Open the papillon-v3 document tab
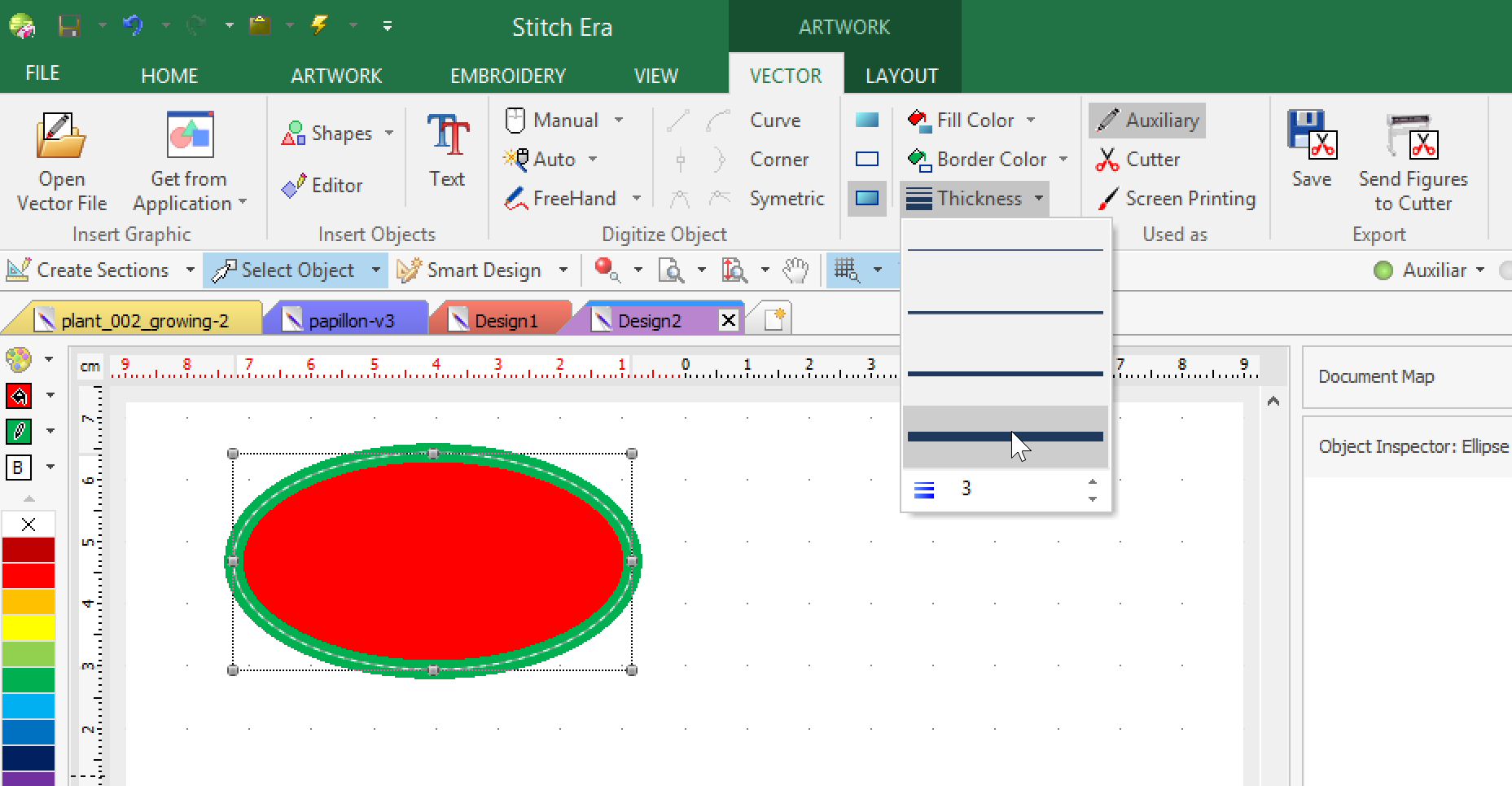Viewport: 1512px width, 786px height. coord(350,321)
